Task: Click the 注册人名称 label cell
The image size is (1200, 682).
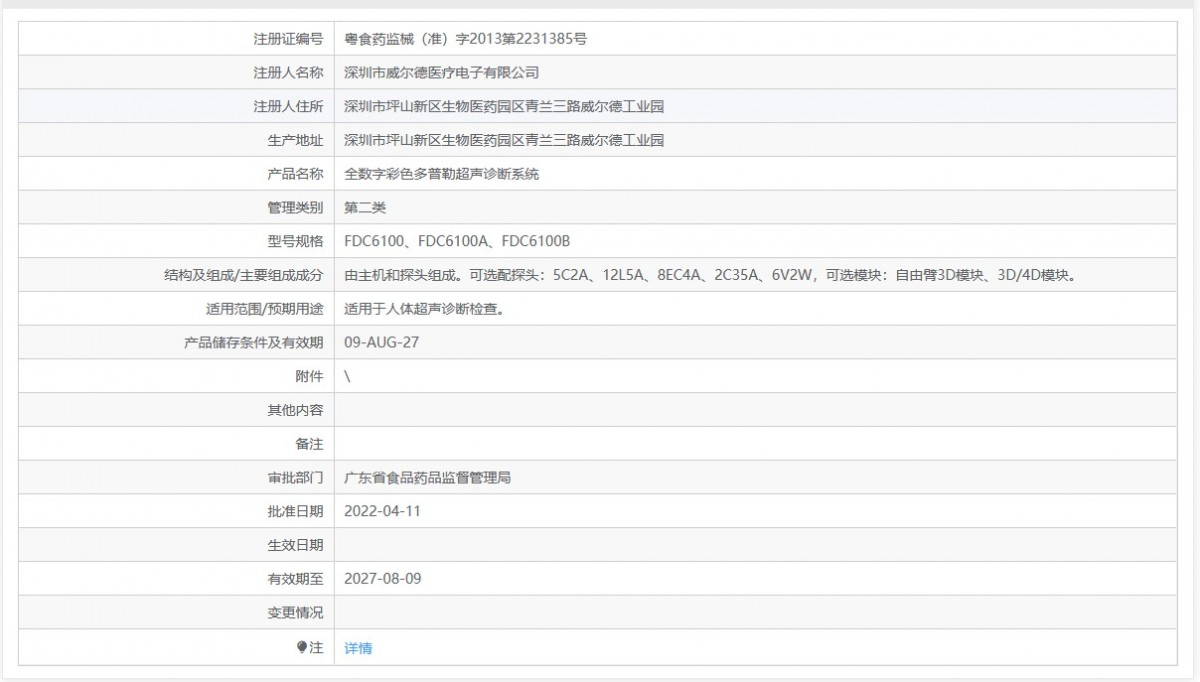Action: pyautogui.click(x=176, y=73)
